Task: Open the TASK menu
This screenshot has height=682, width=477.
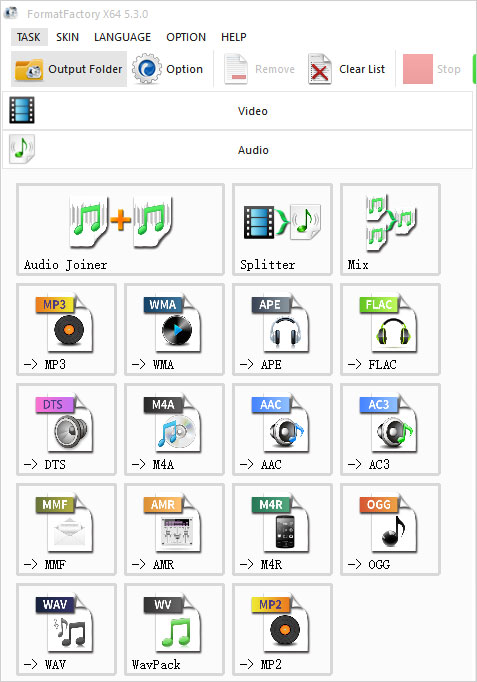Action: pos(29,37)
